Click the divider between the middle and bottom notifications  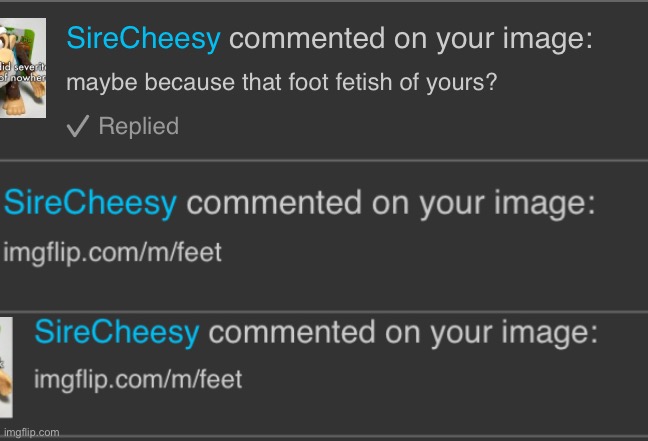coord(324,310)
